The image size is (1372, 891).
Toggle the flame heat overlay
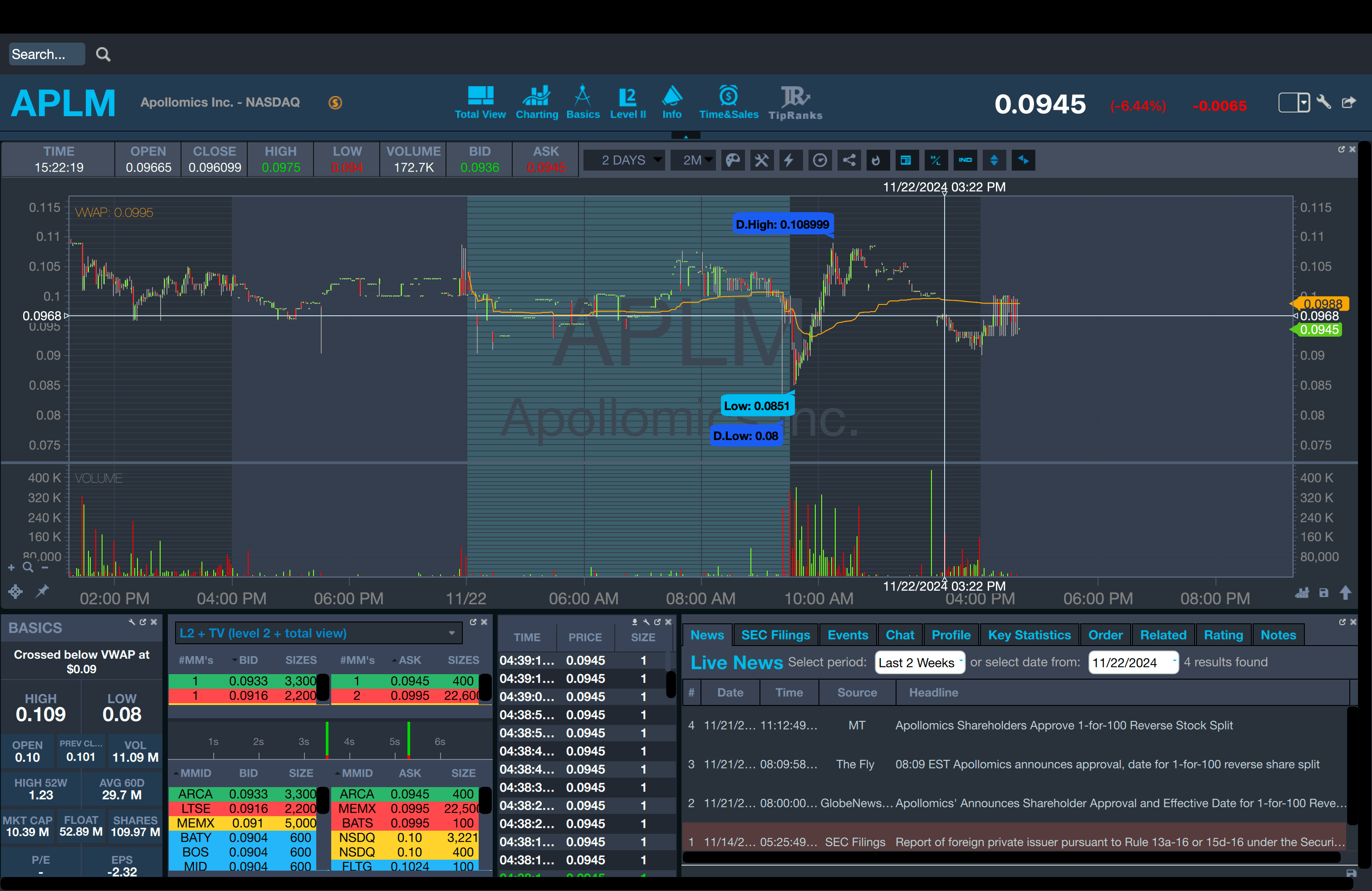[876, 160]
